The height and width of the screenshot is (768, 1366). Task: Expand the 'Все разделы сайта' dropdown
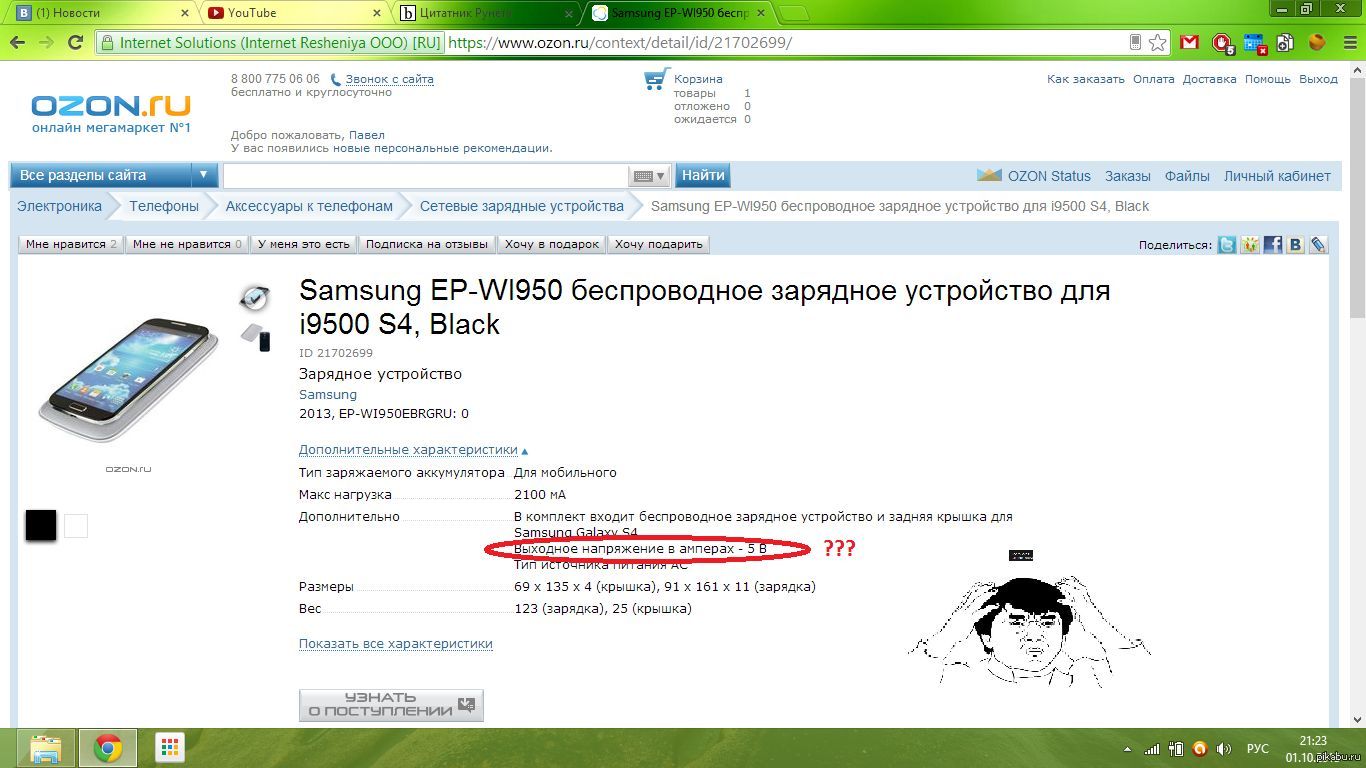[x=114, y=175]
